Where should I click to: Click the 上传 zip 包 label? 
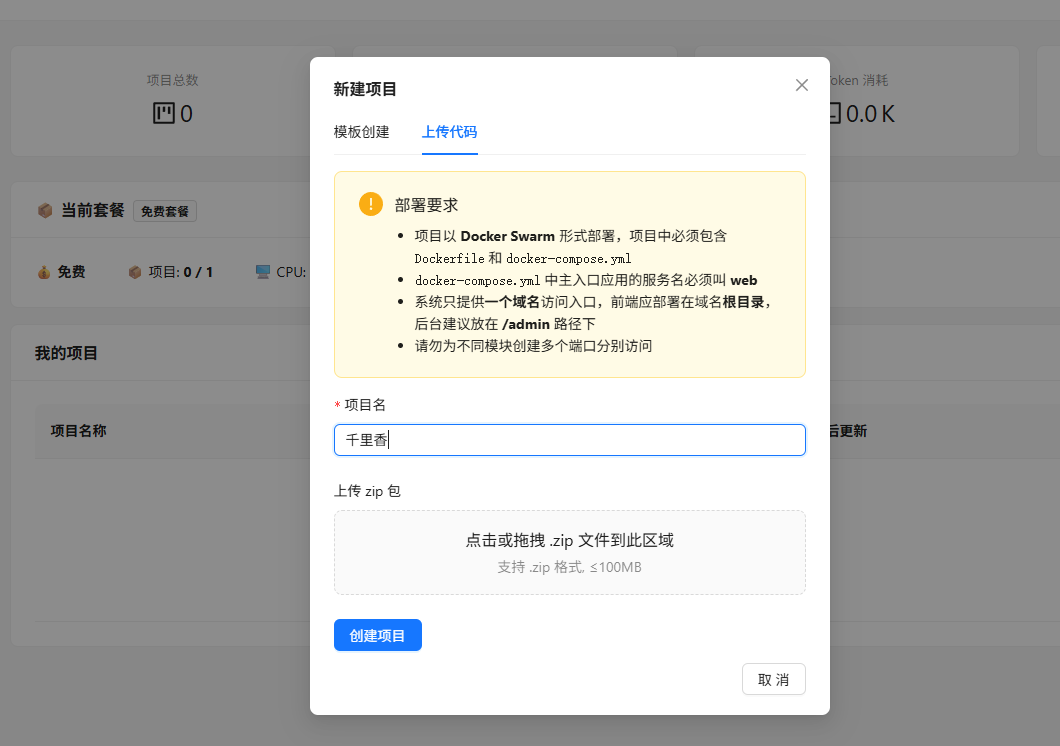coord(367,491)
